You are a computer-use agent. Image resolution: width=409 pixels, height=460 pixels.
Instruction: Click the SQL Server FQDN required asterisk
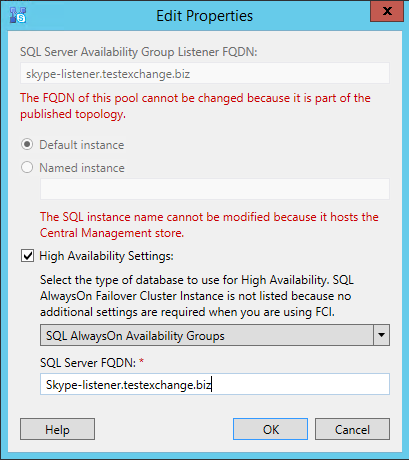click(x=142, y=361)
